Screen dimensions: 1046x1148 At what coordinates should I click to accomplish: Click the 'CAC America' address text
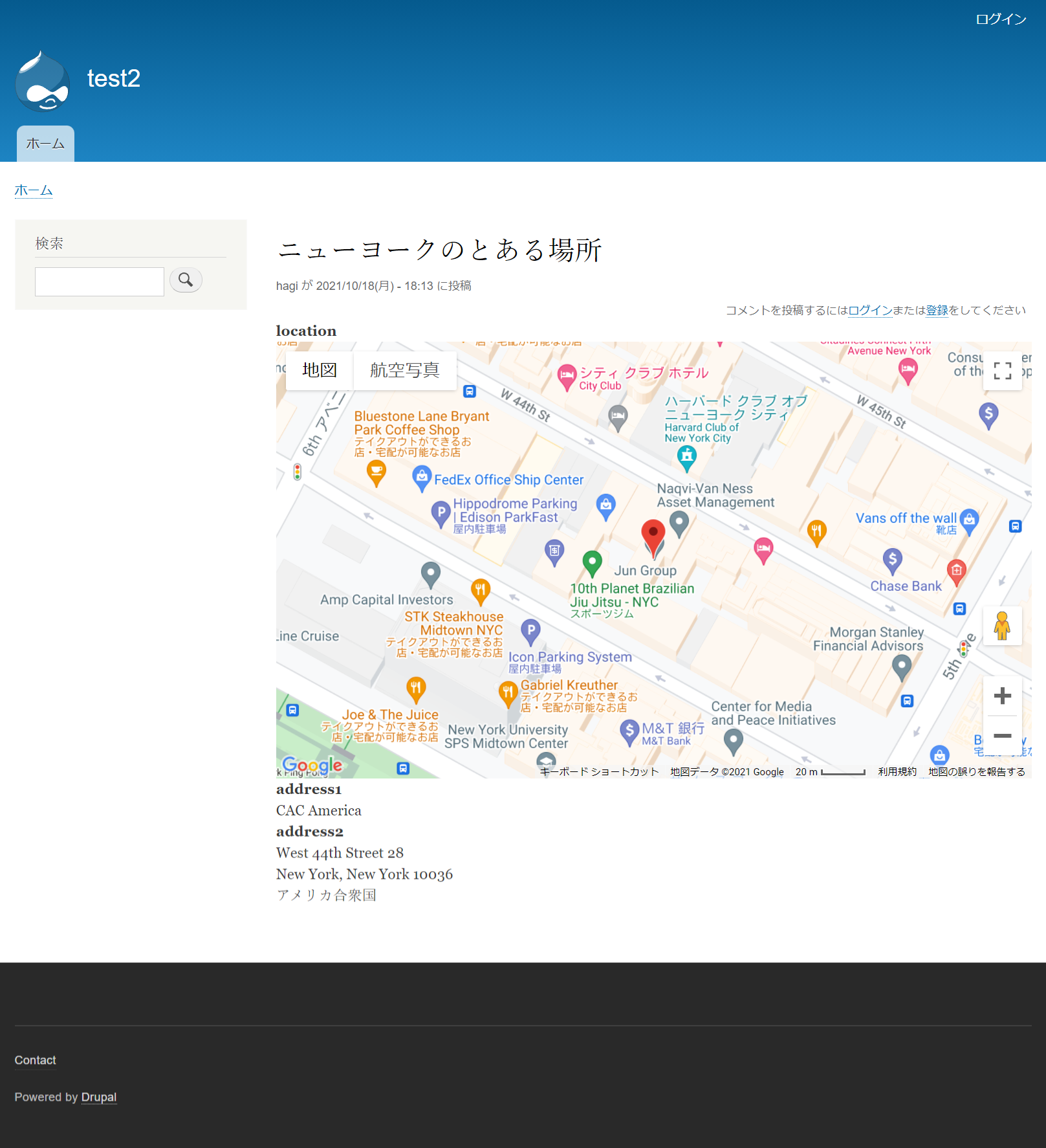coord(319,810)
